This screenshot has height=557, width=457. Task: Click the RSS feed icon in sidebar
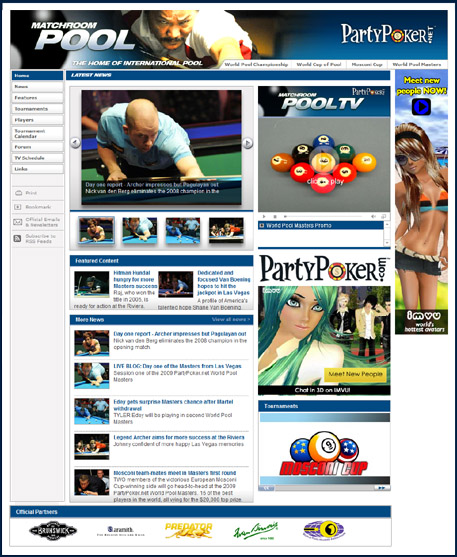pos(17,238)
